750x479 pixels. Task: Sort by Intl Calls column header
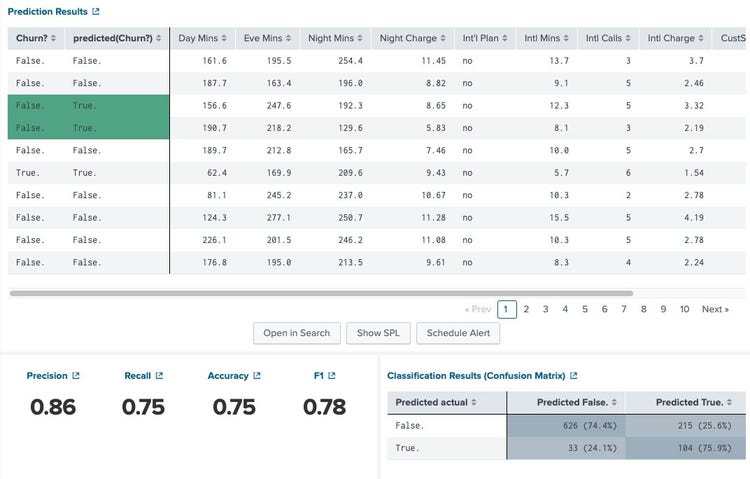pyautogui.click(x=609, y=39)
